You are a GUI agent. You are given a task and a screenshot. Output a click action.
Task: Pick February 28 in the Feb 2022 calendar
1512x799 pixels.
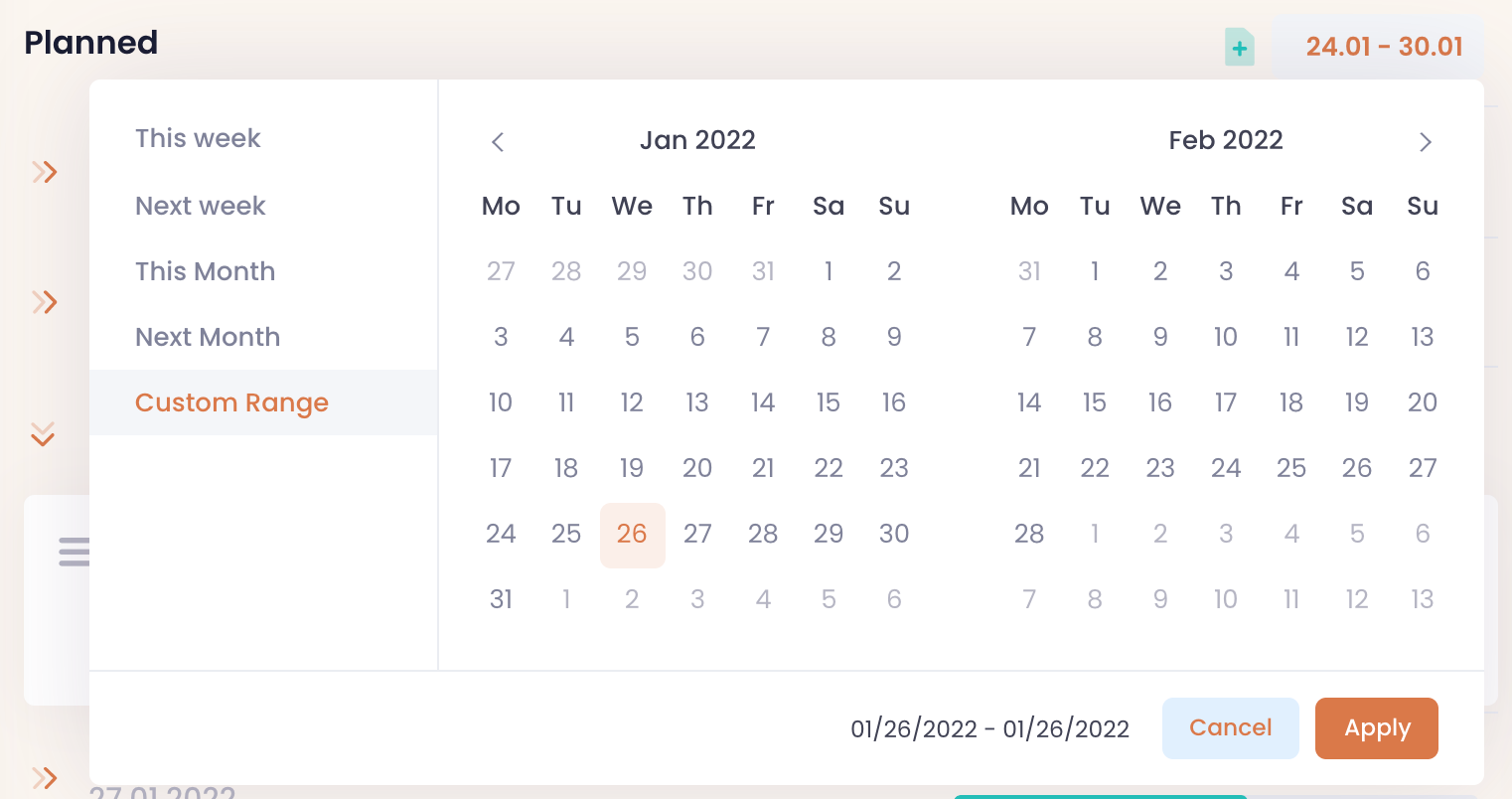tap(1029, 534)
